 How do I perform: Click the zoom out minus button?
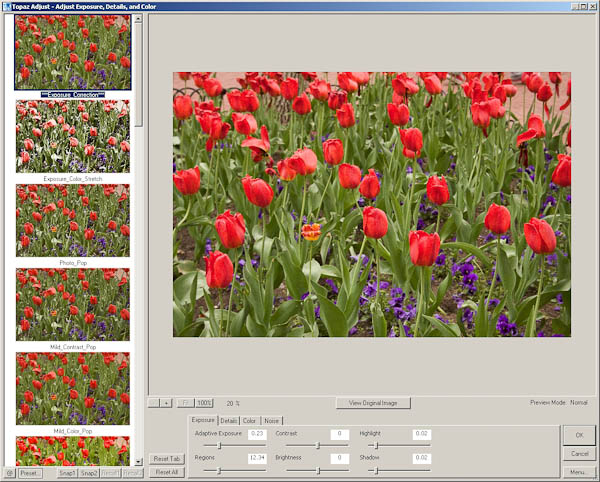tap(154, 403)
